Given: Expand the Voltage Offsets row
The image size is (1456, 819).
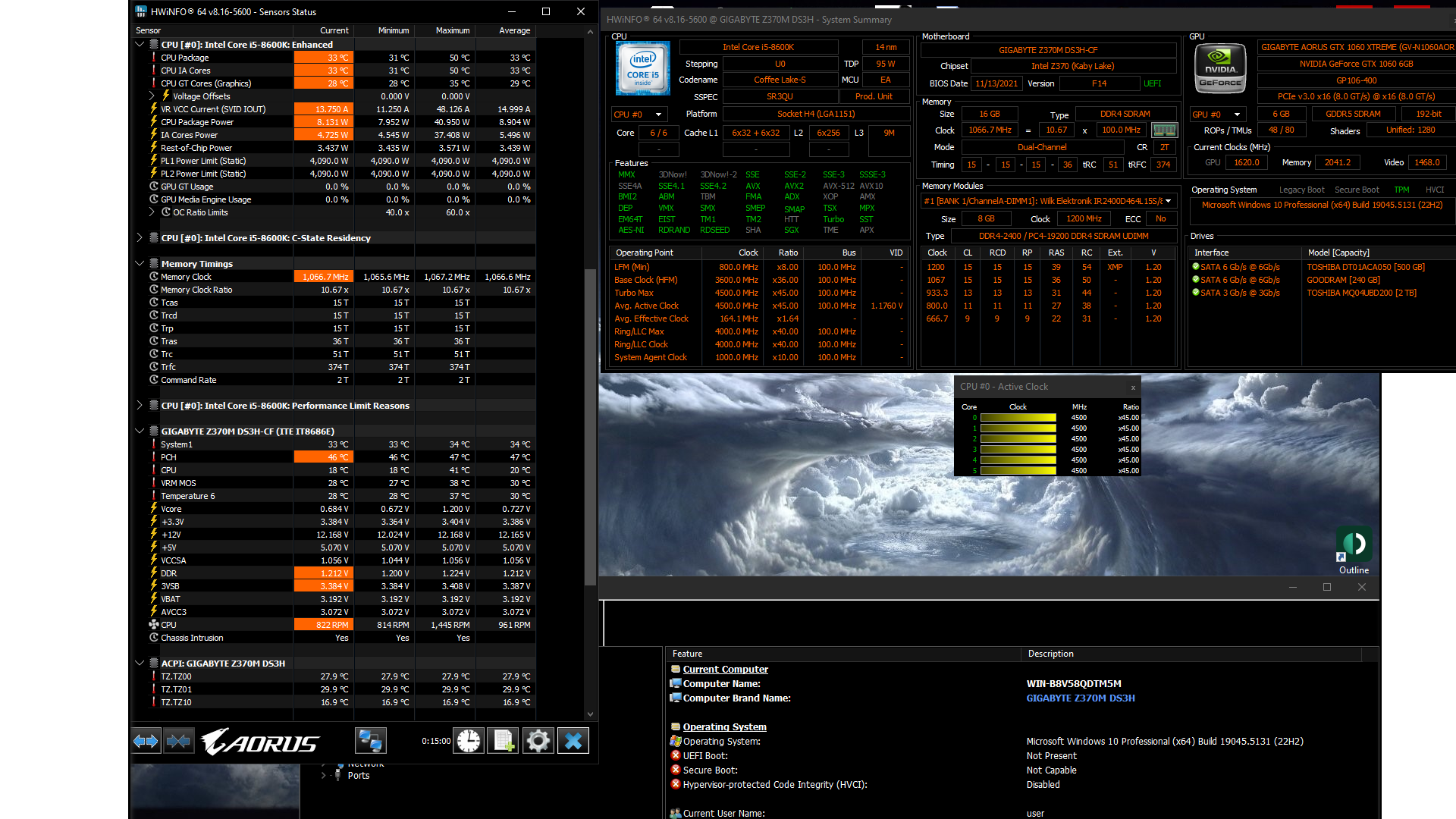Looking at the screenshot, I should 152,96.
